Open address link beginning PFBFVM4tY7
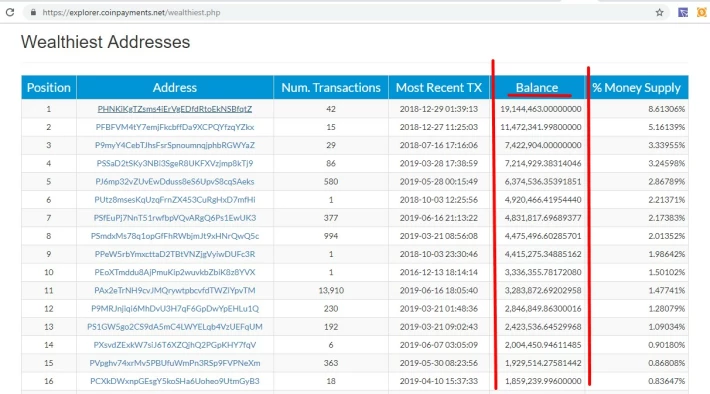The height and width of the screenshot is (394, 710). [x=175, y=127]
